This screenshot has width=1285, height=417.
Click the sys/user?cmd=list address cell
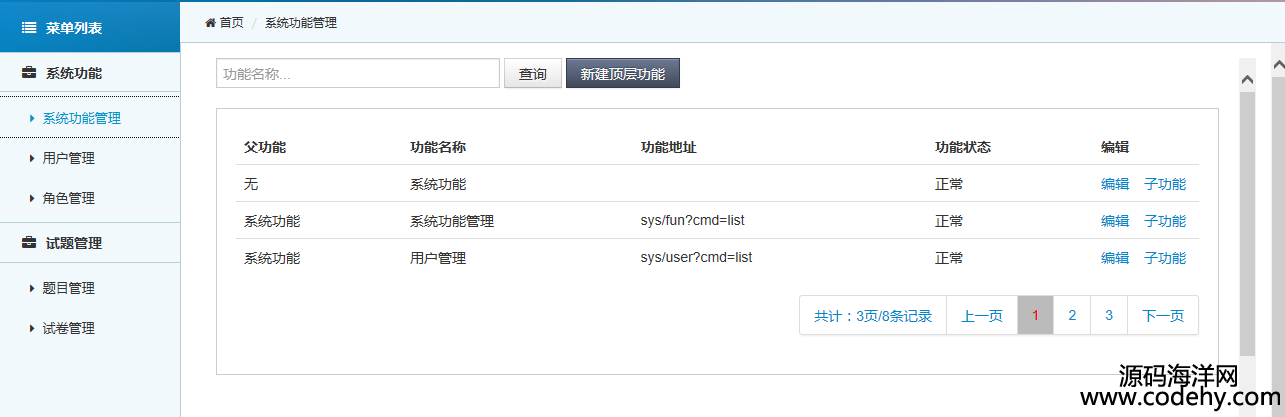pos(696,258)
